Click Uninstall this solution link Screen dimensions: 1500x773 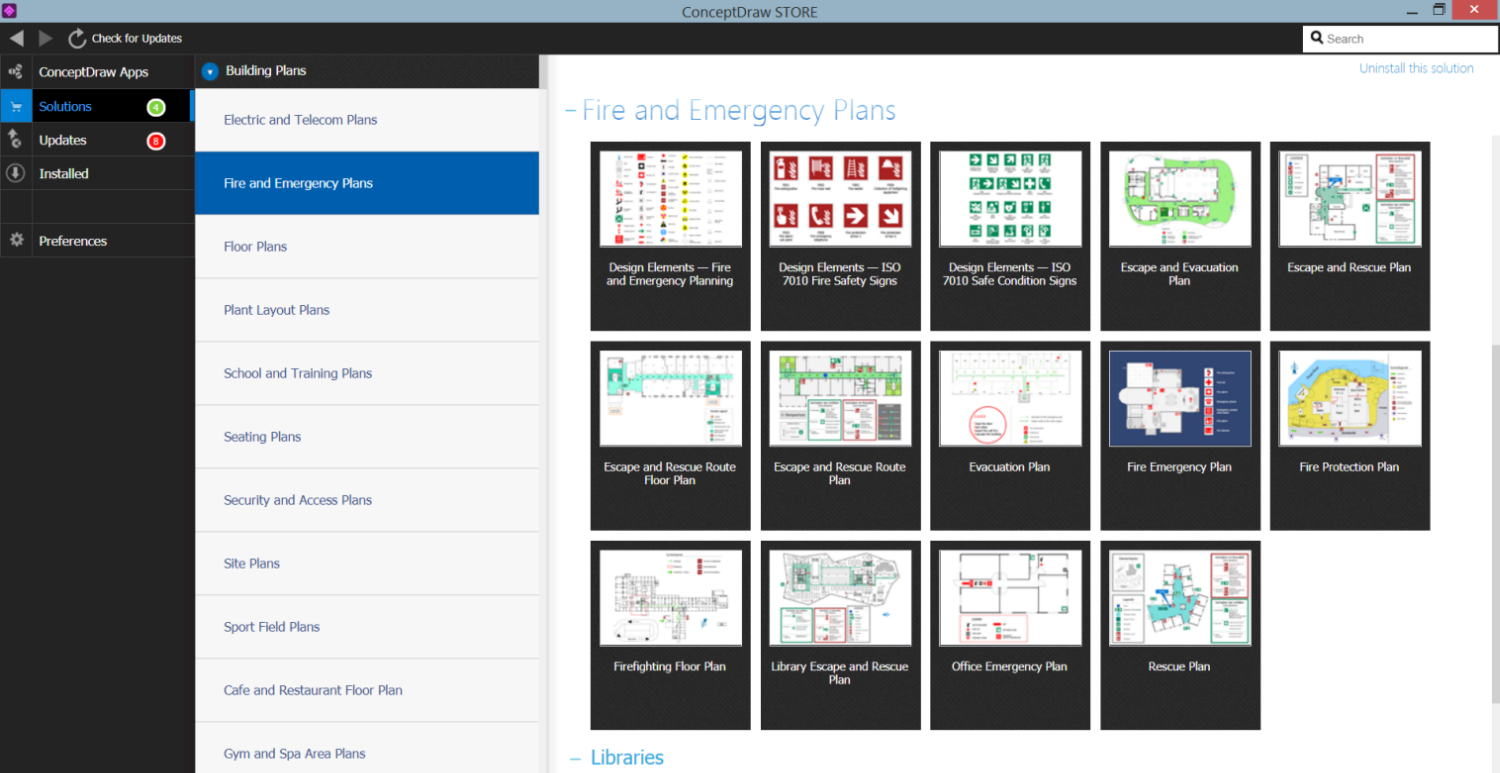[x=1416, y=68]
